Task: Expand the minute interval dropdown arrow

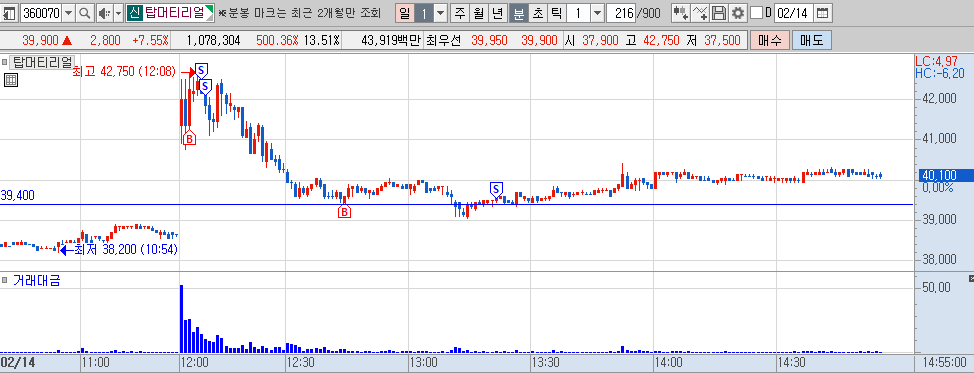Action: tap(597, 12)
